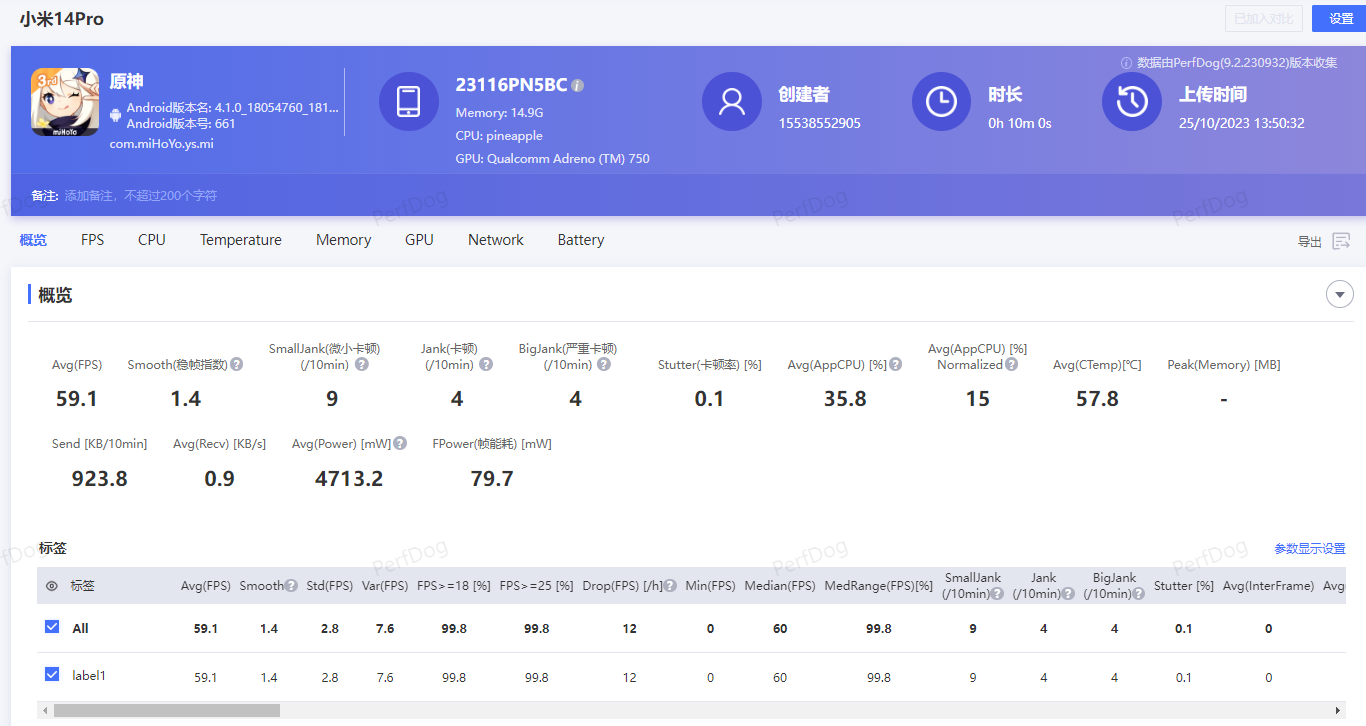
Task: Click the 备注 note input field
Action: pos(141,196)
